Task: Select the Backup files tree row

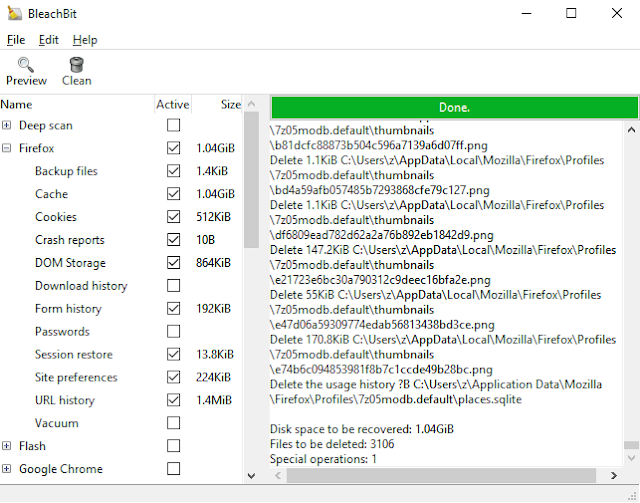Action: (x=121, y=171)
